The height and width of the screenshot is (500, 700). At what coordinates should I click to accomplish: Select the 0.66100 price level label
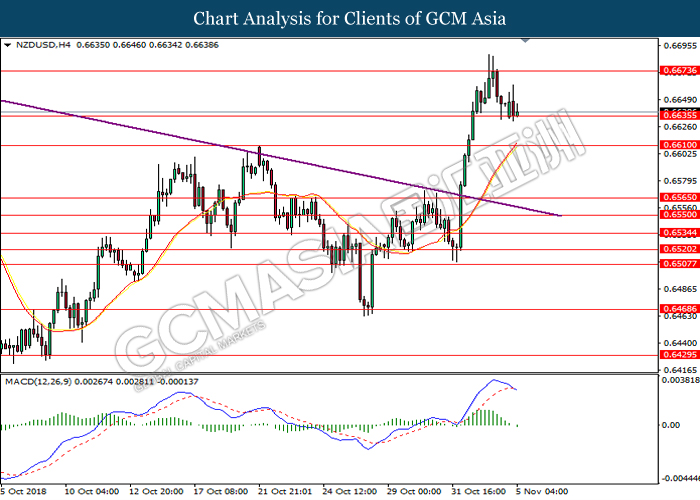pyautogui.click(x=679, y=145)
